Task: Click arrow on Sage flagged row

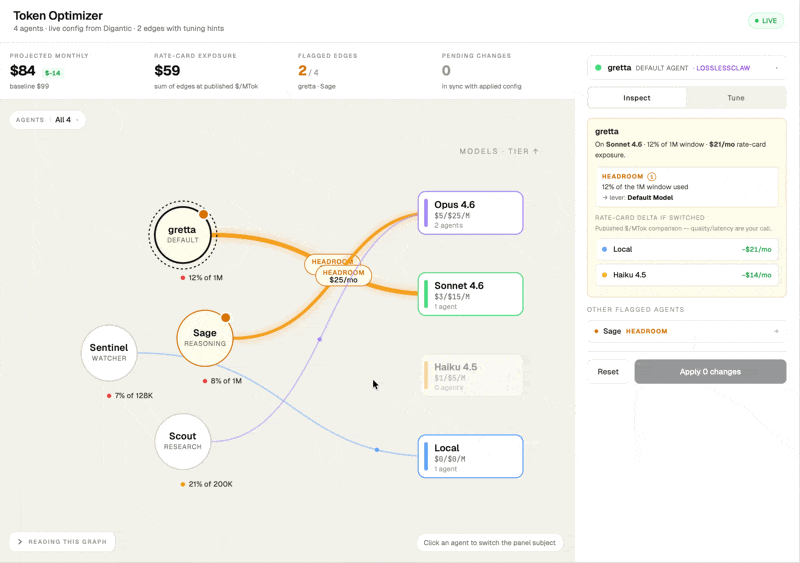Action: [x=776, y=331]
